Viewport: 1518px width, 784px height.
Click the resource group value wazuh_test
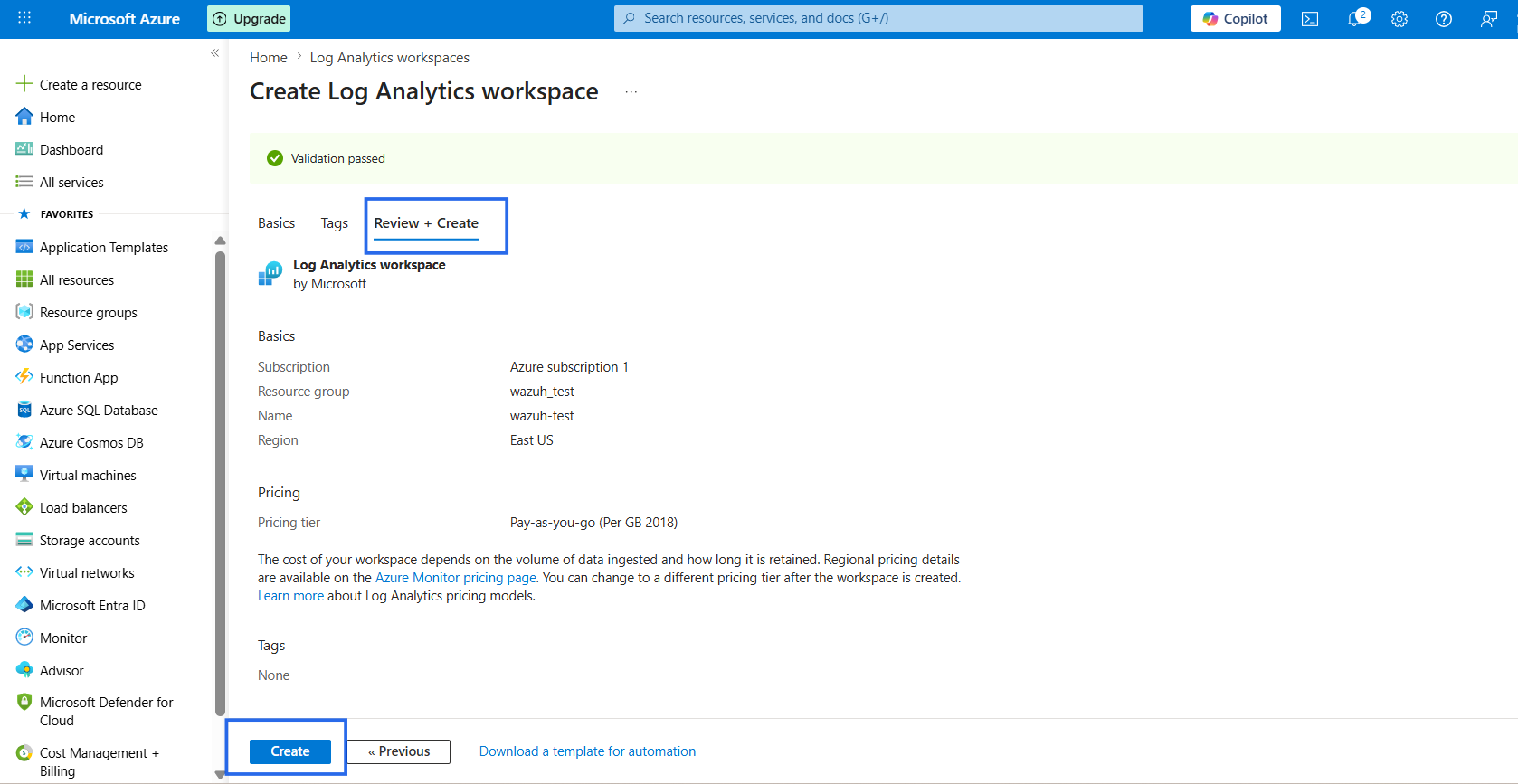(542, 392)
